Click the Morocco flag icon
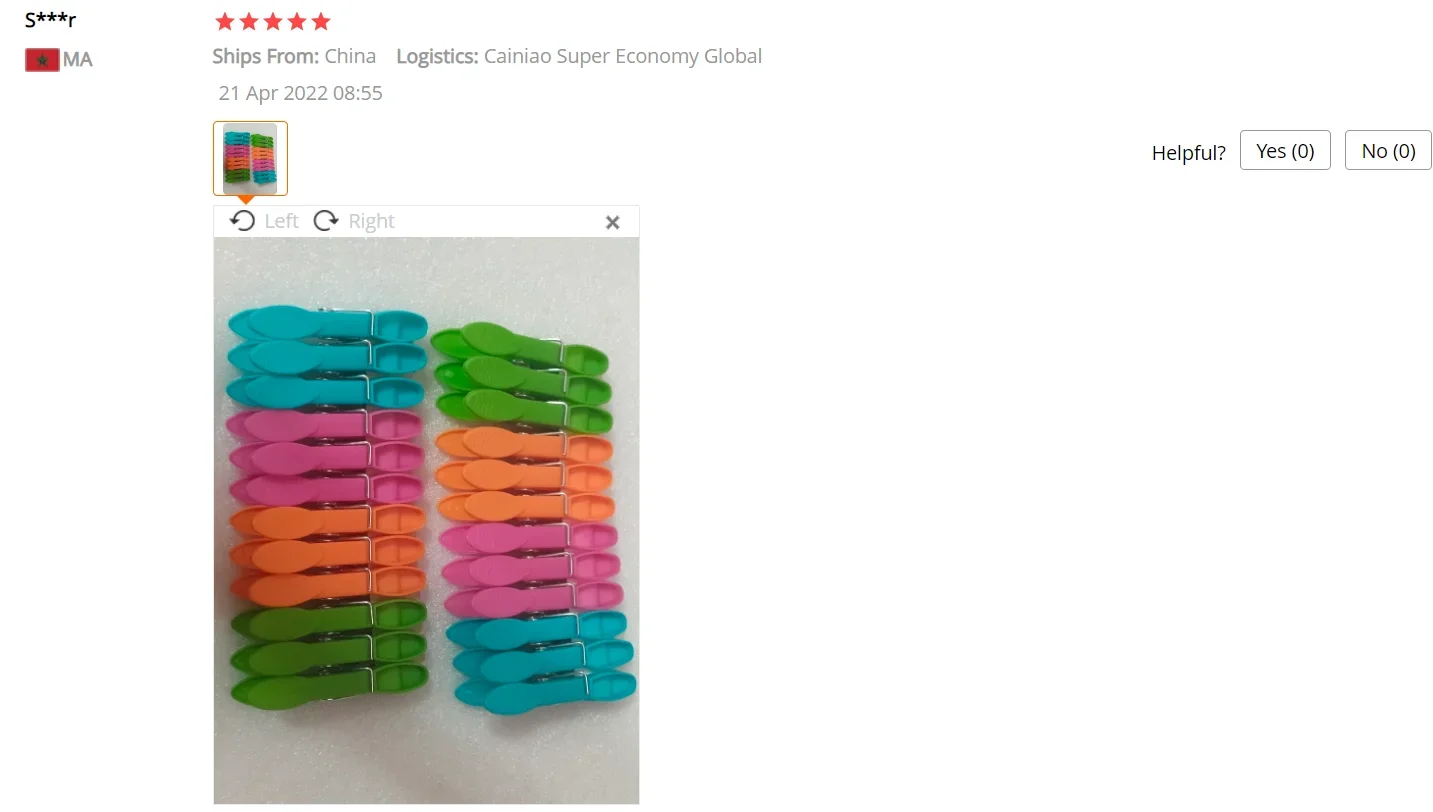 [x=42, y=60]
